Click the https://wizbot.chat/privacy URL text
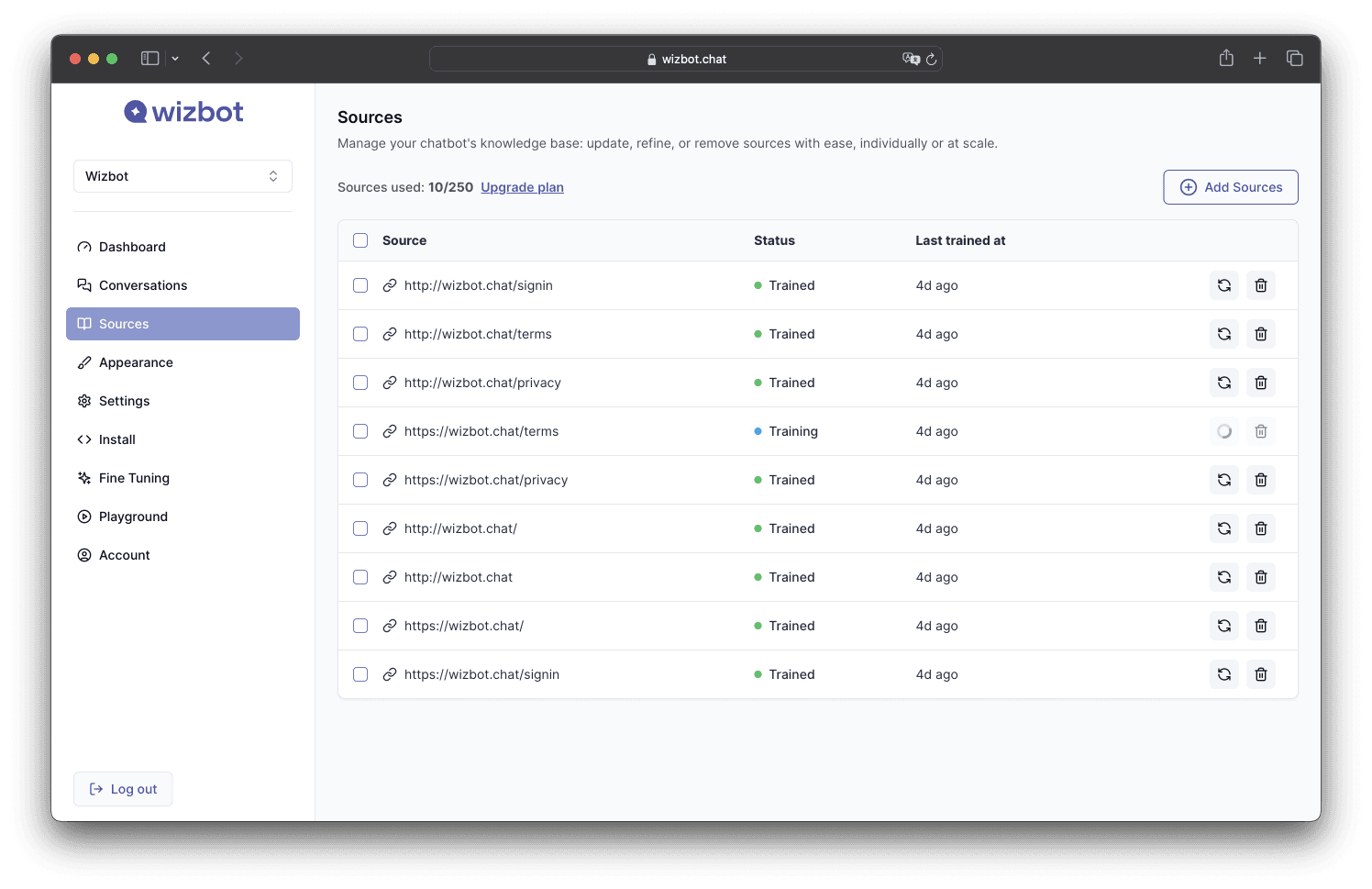 click(486, 480)
